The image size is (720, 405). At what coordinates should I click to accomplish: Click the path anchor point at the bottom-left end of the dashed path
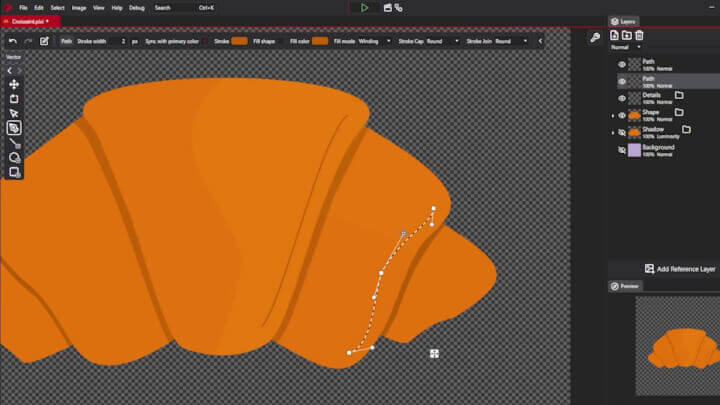(349, 353)
